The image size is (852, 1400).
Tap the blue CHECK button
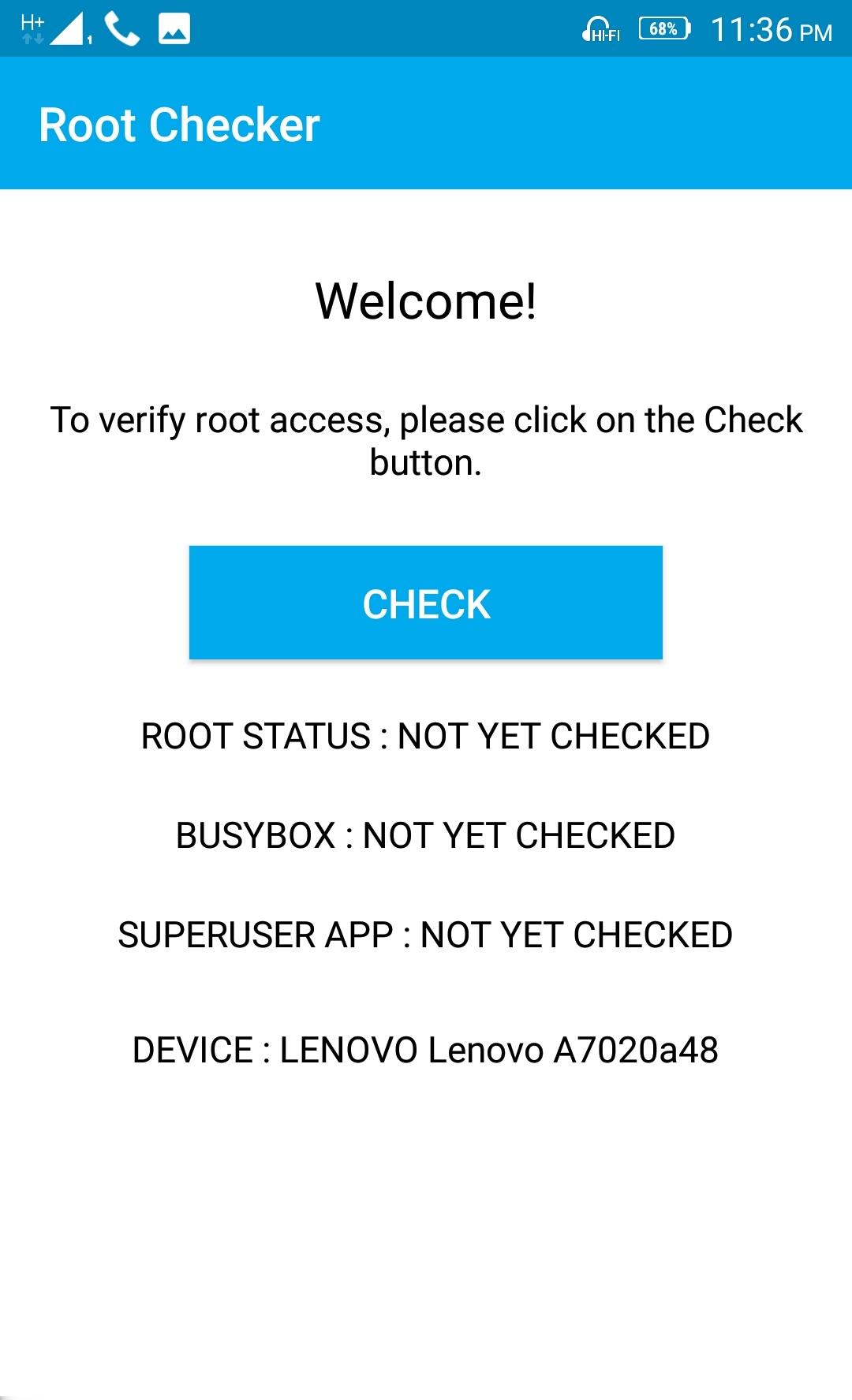pos(426,603)
